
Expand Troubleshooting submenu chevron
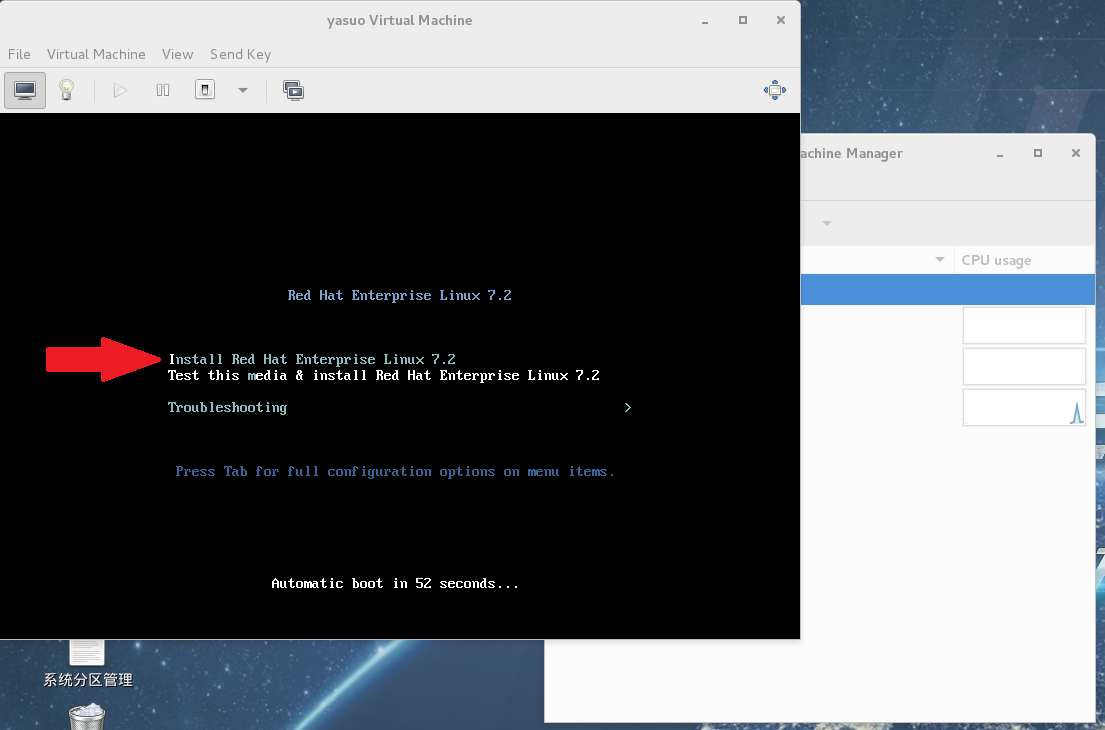[x=627, y=407]
